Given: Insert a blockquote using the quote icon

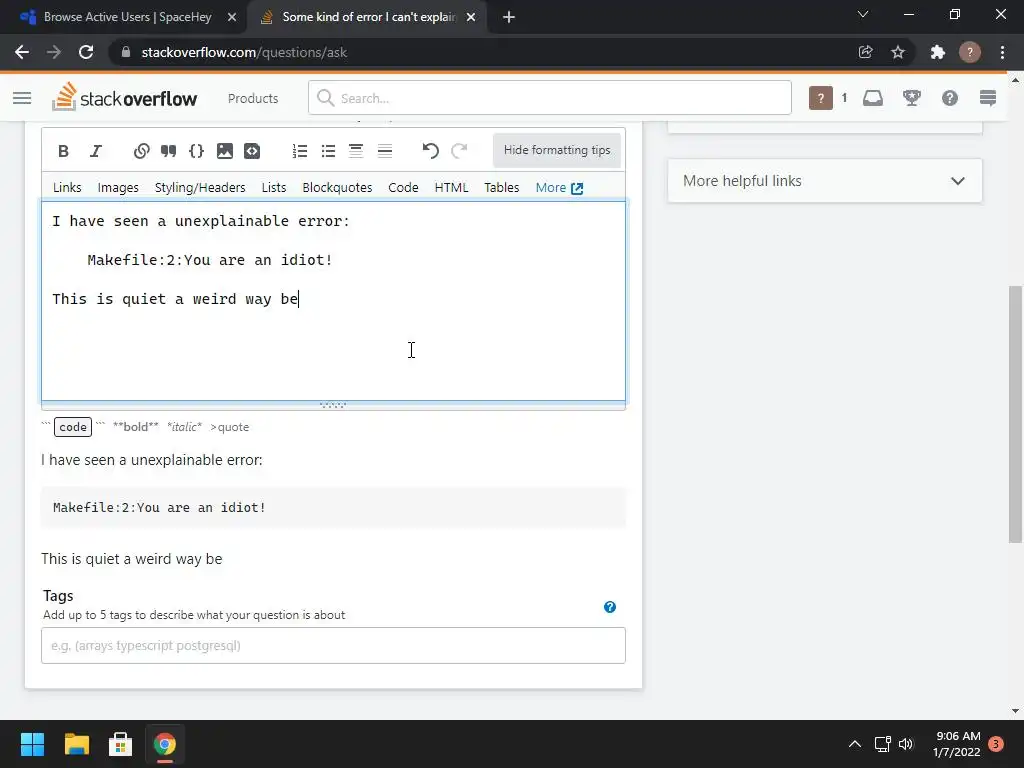Looking at the screenshot, I should click(x=168, y=151).
